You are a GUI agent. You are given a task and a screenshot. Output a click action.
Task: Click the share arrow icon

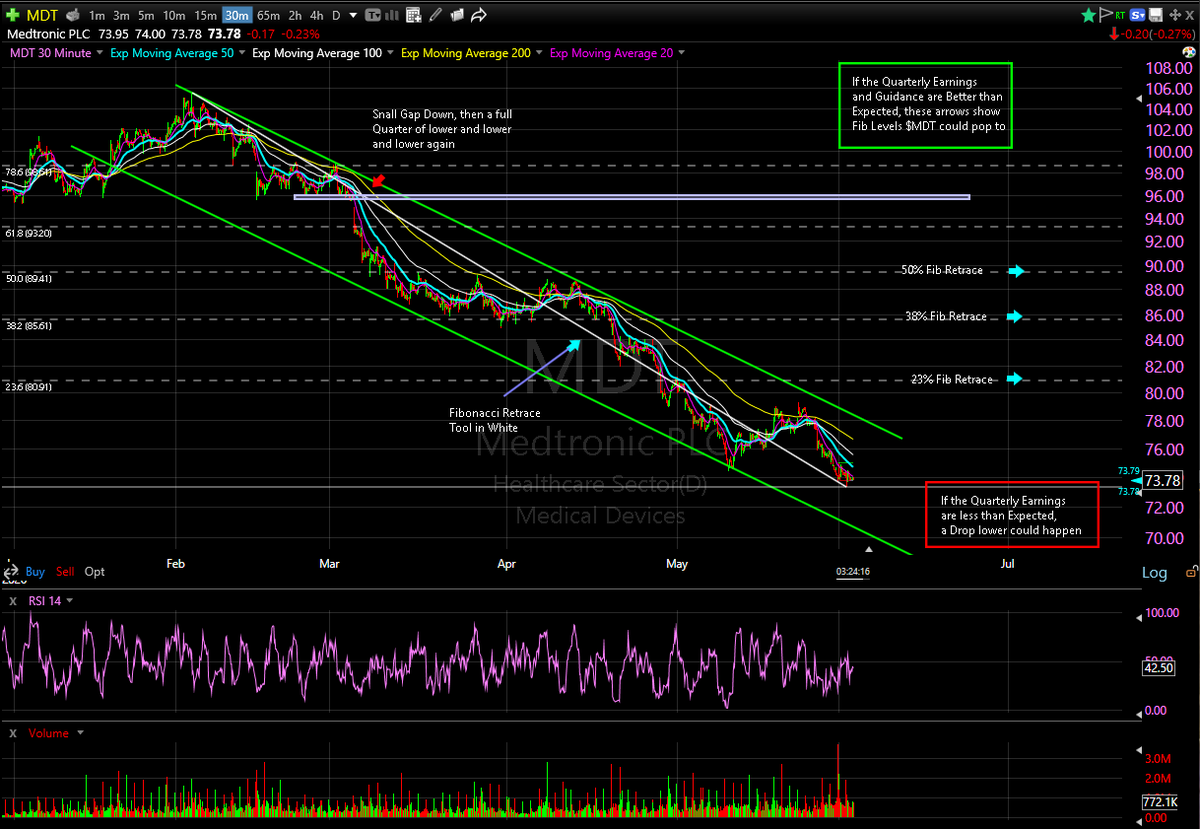479,15
